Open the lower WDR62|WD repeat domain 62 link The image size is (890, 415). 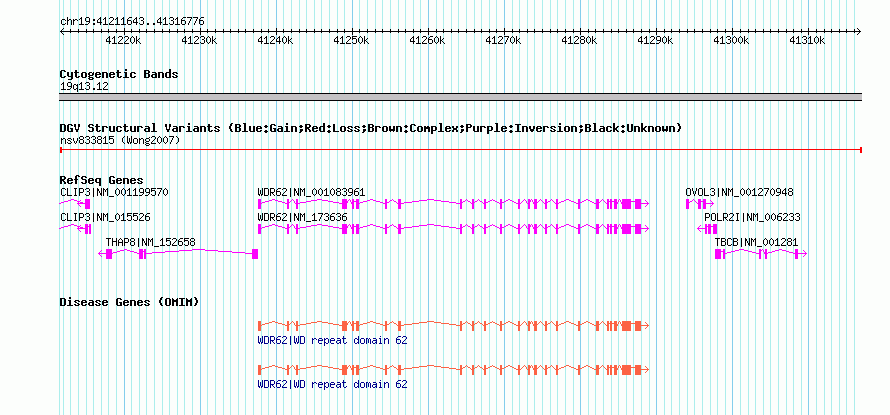333,384
